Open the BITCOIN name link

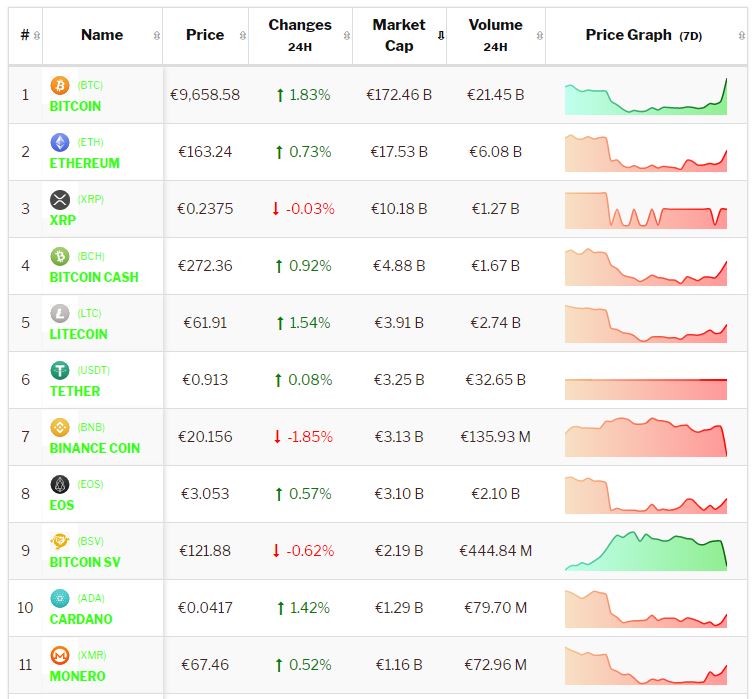(75, 106)
